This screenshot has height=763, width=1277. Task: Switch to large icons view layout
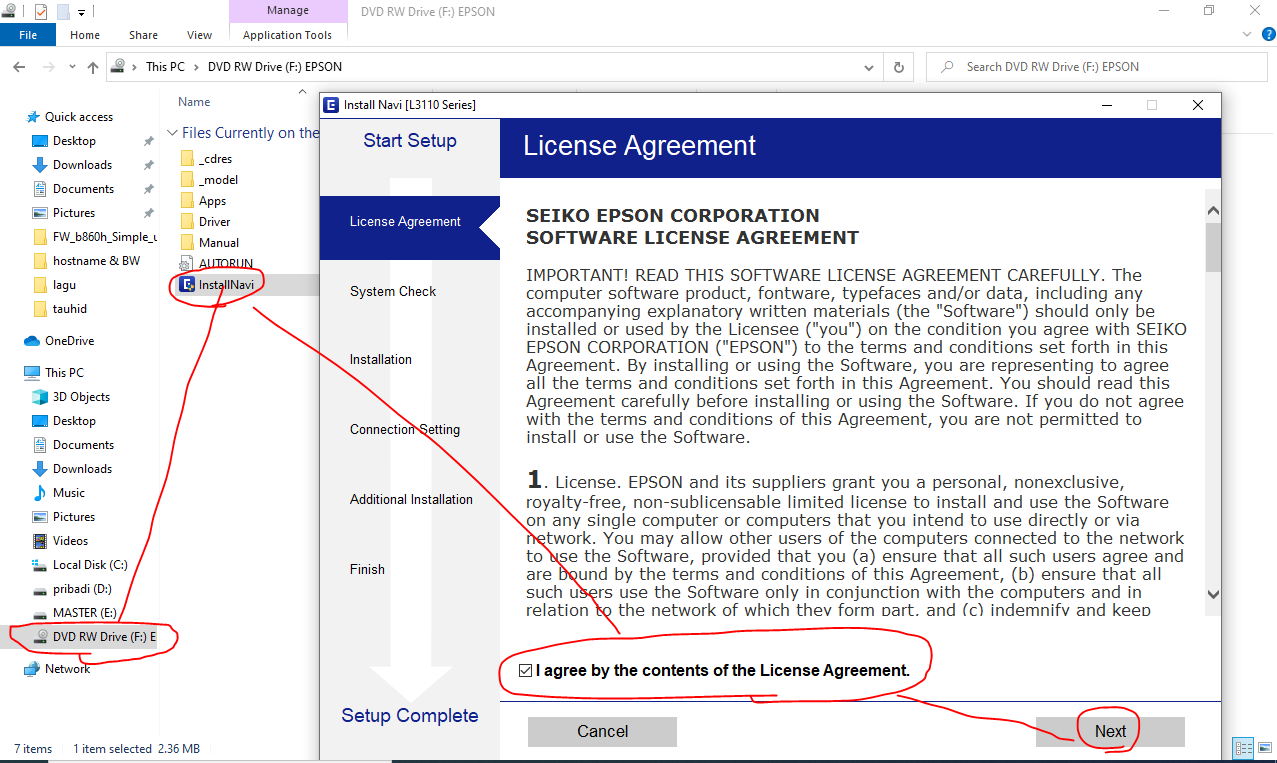coord(1264,748)
